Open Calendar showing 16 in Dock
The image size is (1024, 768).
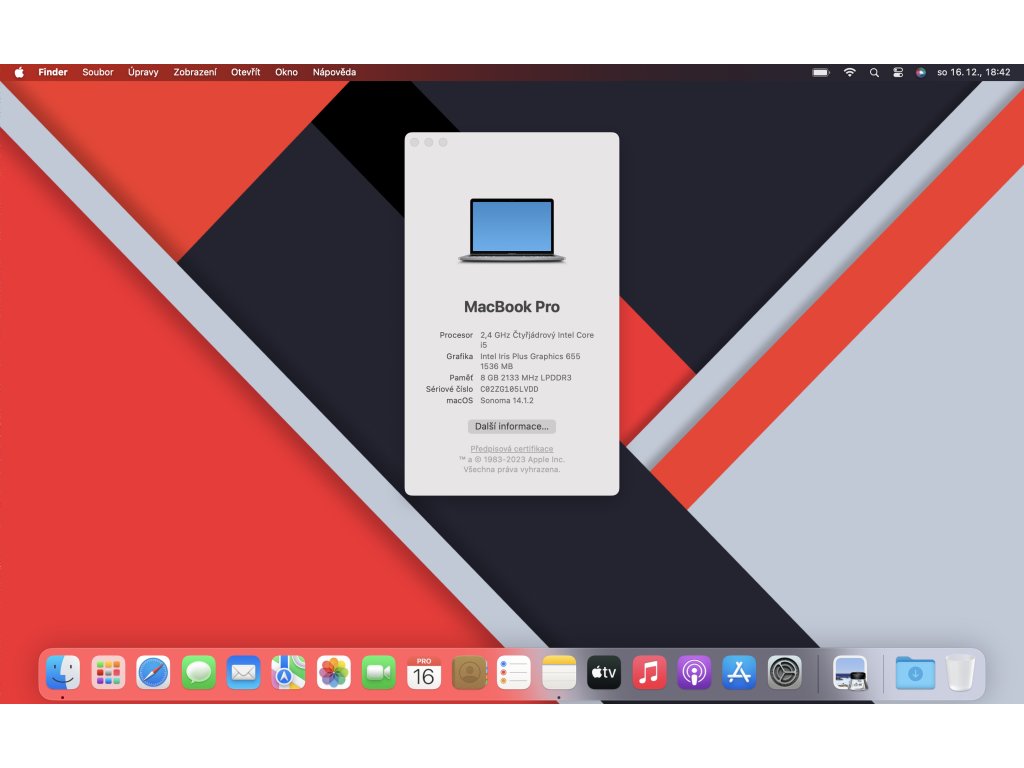[424, 672]
